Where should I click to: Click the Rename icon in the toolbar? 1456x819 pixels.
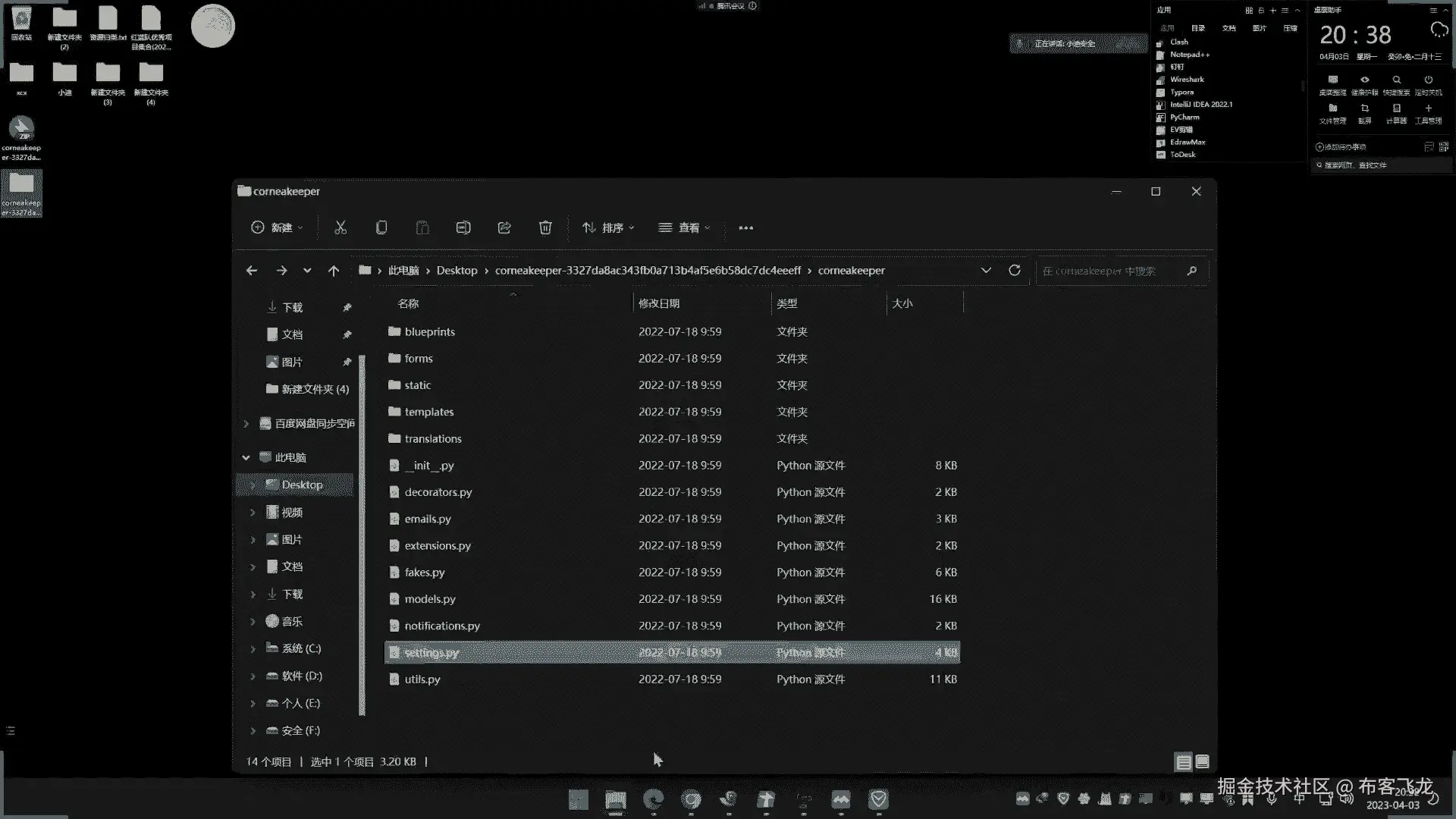coord(463,227)
